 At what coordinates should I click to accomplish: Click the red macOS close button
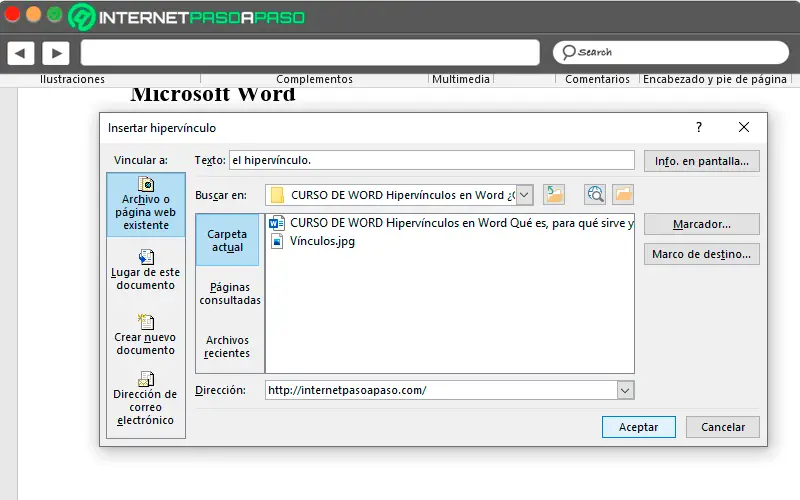tap(12, 14)
